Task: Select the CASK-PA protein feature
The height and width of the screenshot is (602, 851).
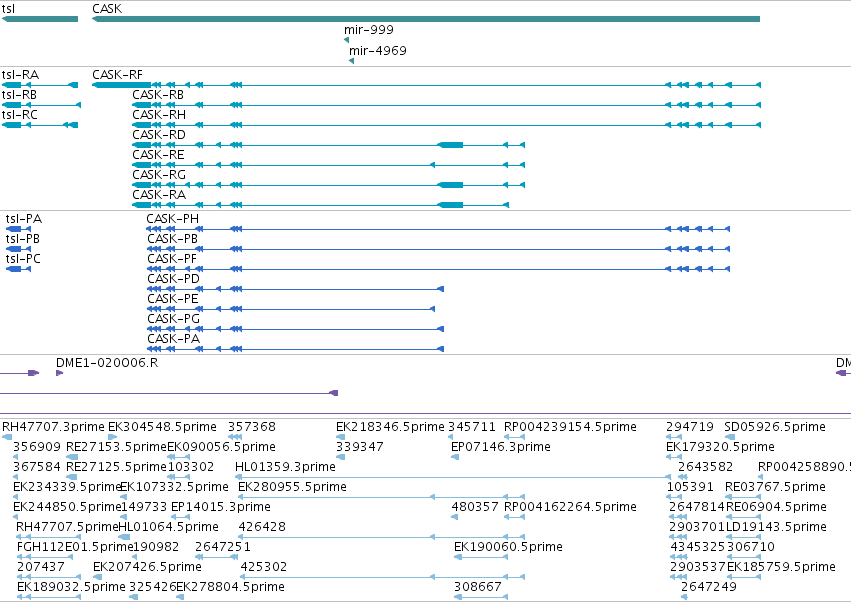Action: click(x=296, y=349)
